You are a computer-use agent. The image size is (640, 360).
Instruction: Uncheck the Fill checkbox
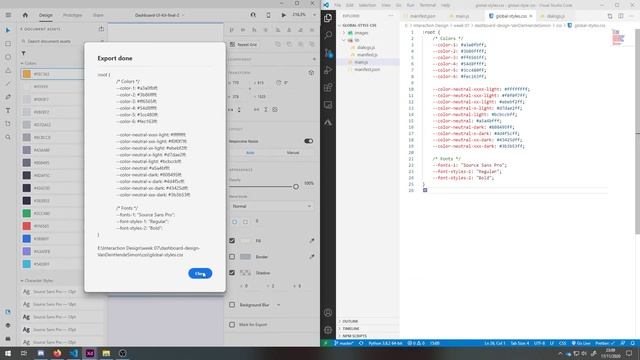tap(232, 241)
